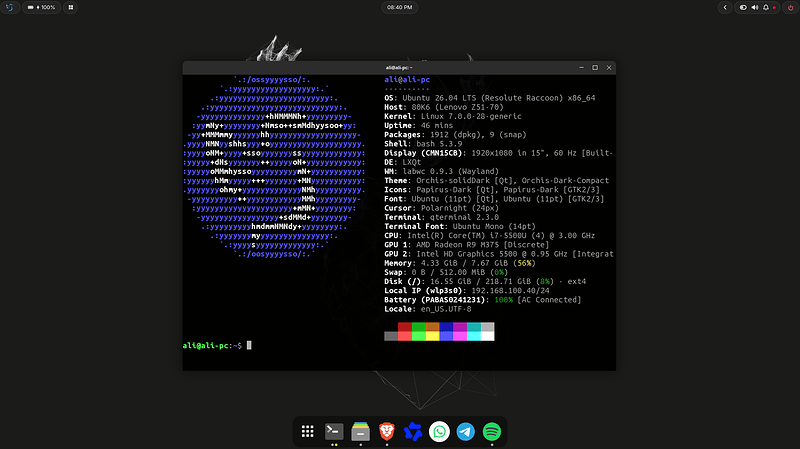Click the yellow color block in the palette
Viewport: 800px width, 449px height.
pos(432,336)
